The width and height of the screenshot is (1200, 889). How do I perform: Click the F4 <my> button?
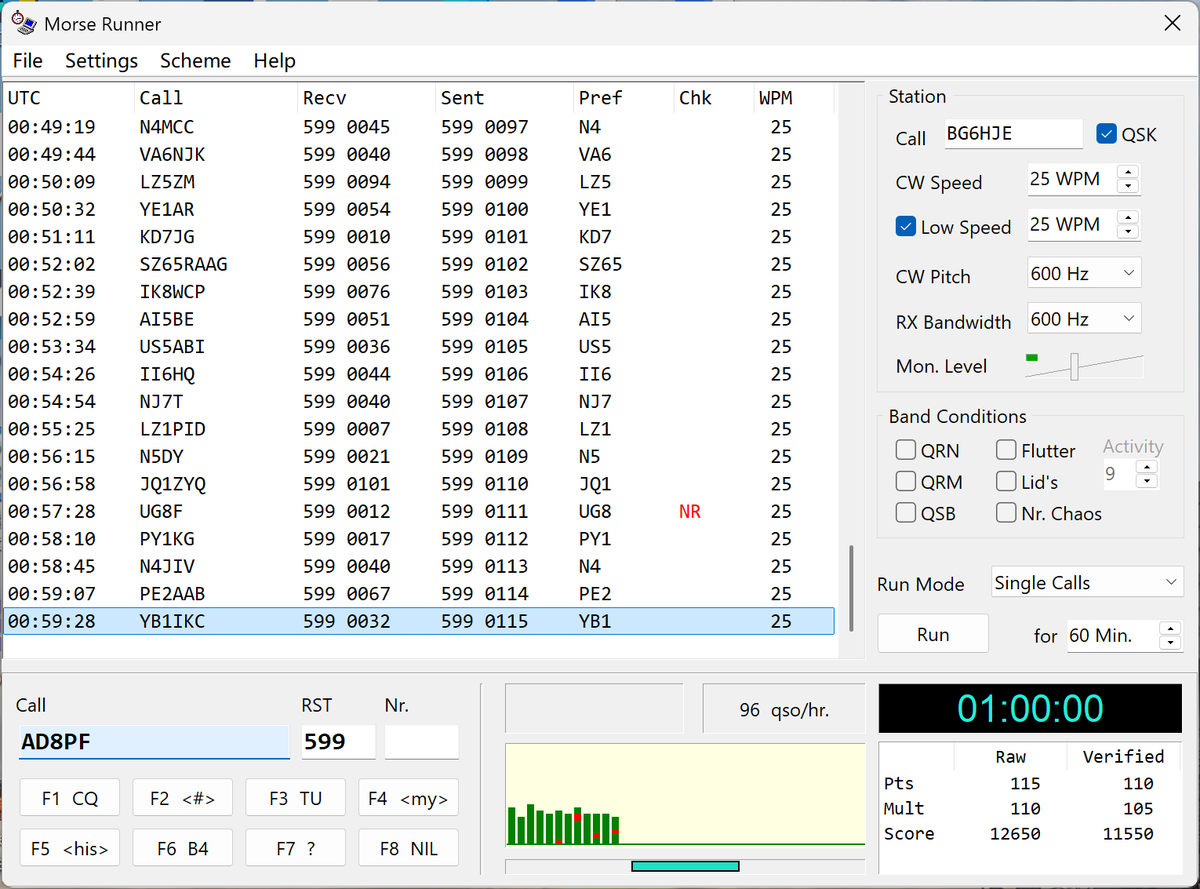pos(409,798)
